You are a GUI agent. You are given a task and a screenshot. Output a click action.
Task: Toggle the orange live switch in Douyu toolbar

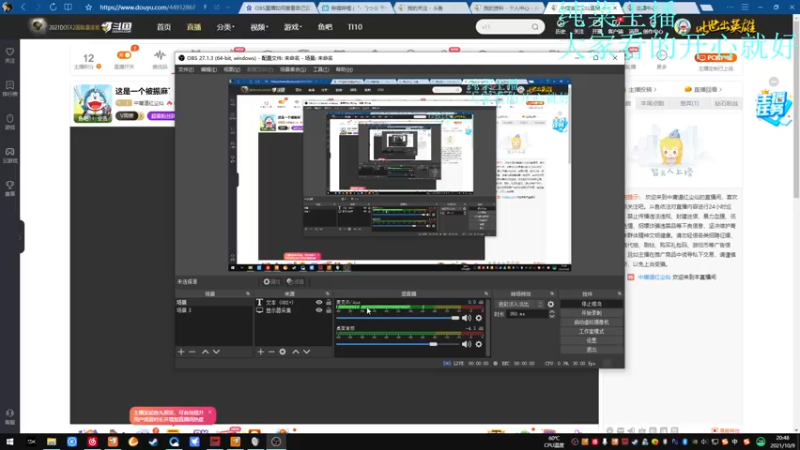click(x=124, y=55)
